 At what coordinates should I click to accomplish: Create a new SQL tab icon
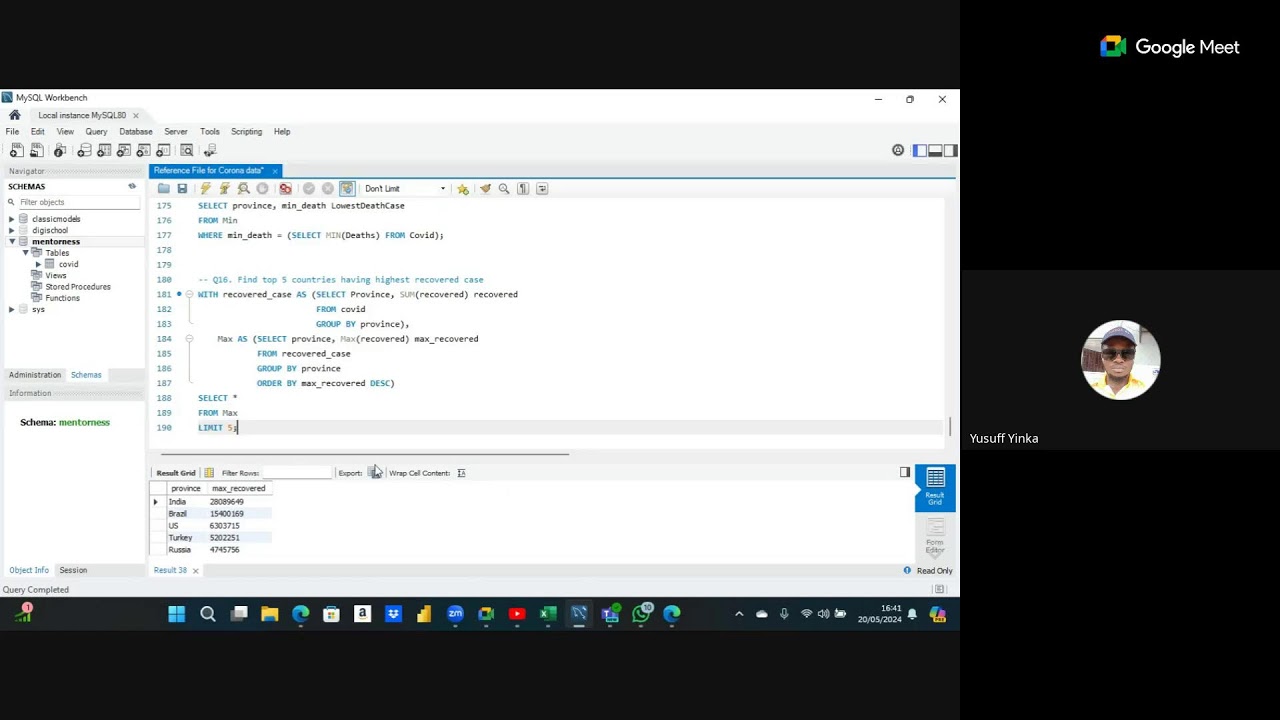(17, 150)
